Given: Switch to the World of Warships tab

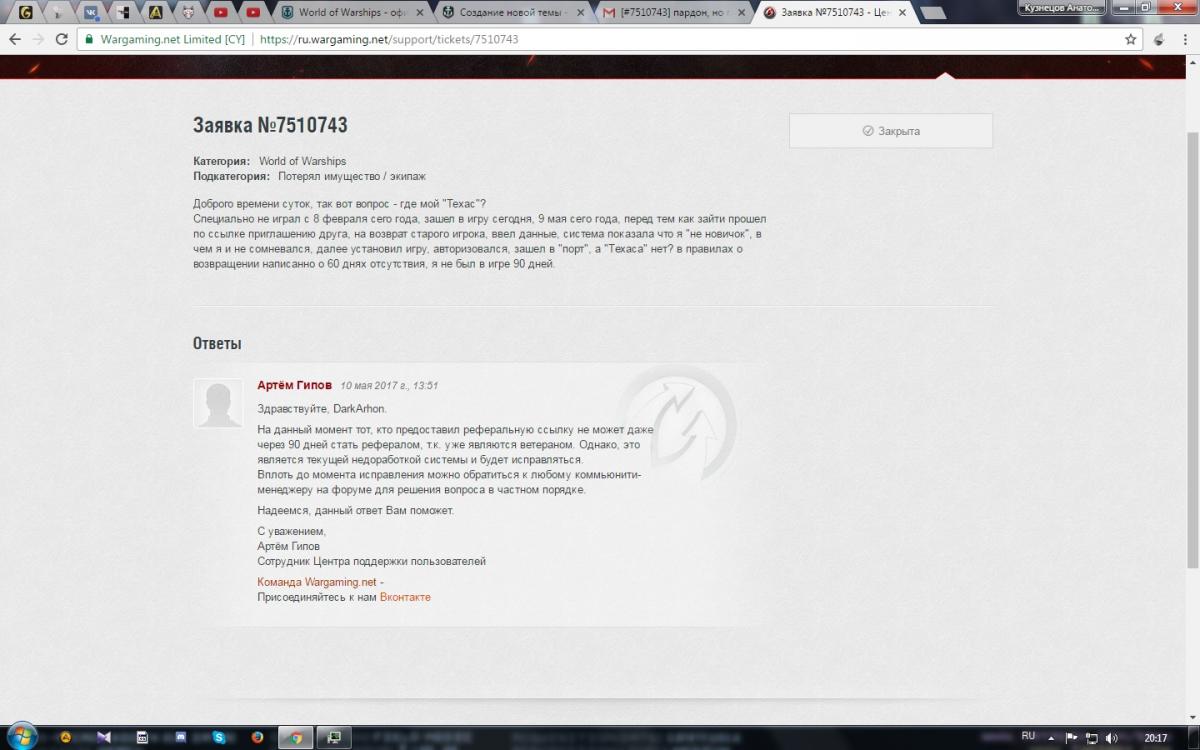Looking at the screenshot, I should (353, 13).
